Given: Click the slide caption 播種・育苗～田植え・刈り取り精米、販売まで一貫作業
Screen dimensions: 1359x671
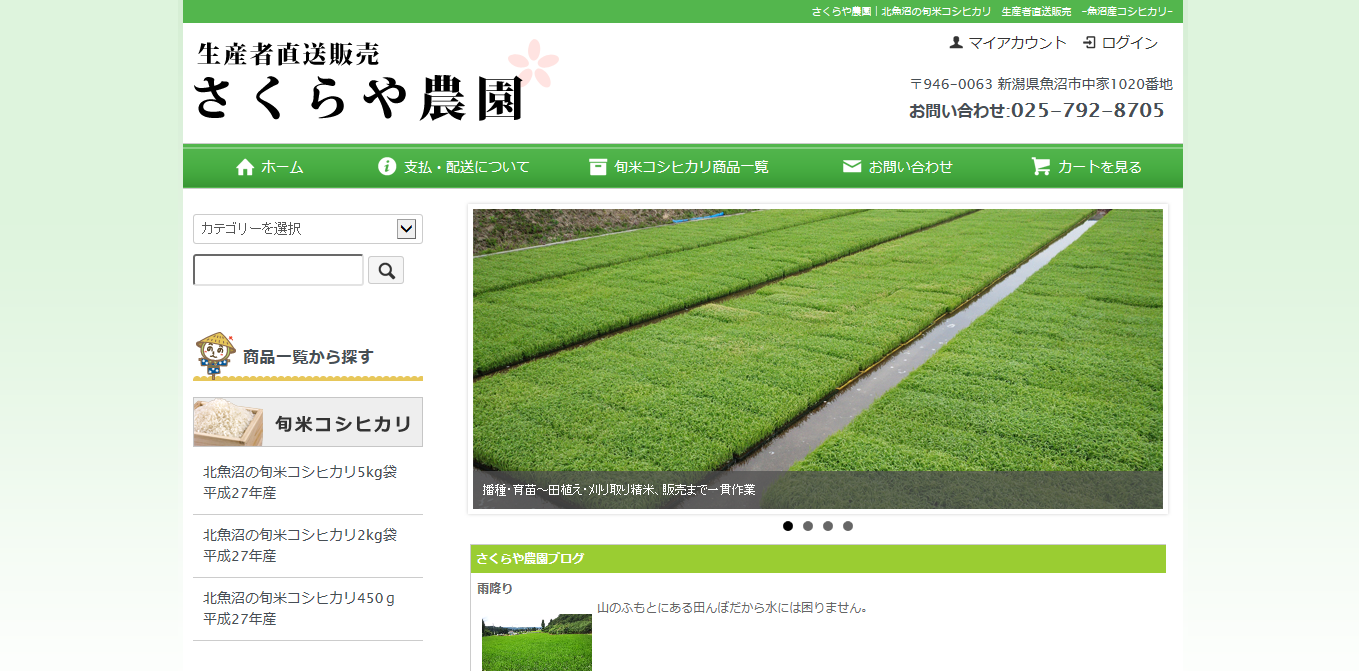Looking at the screenshot, I should point(619,490).
